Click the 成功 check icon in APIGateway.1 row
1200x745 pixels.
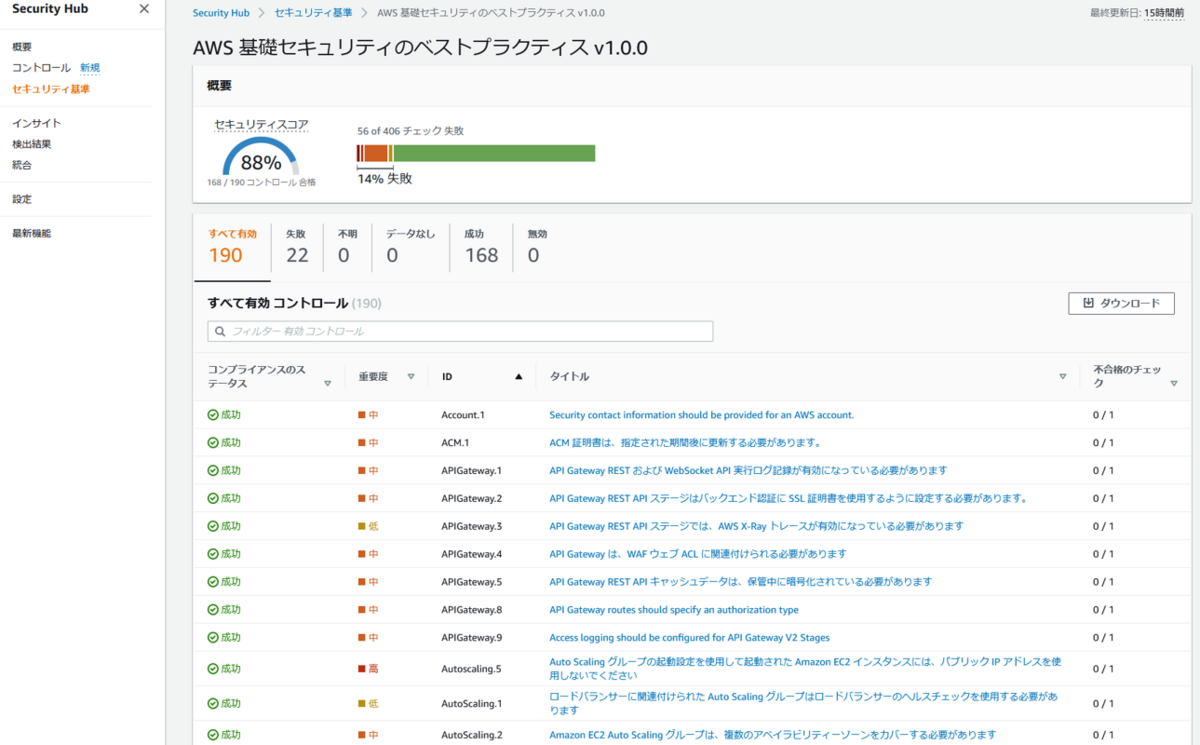click(x=213, y=470)
